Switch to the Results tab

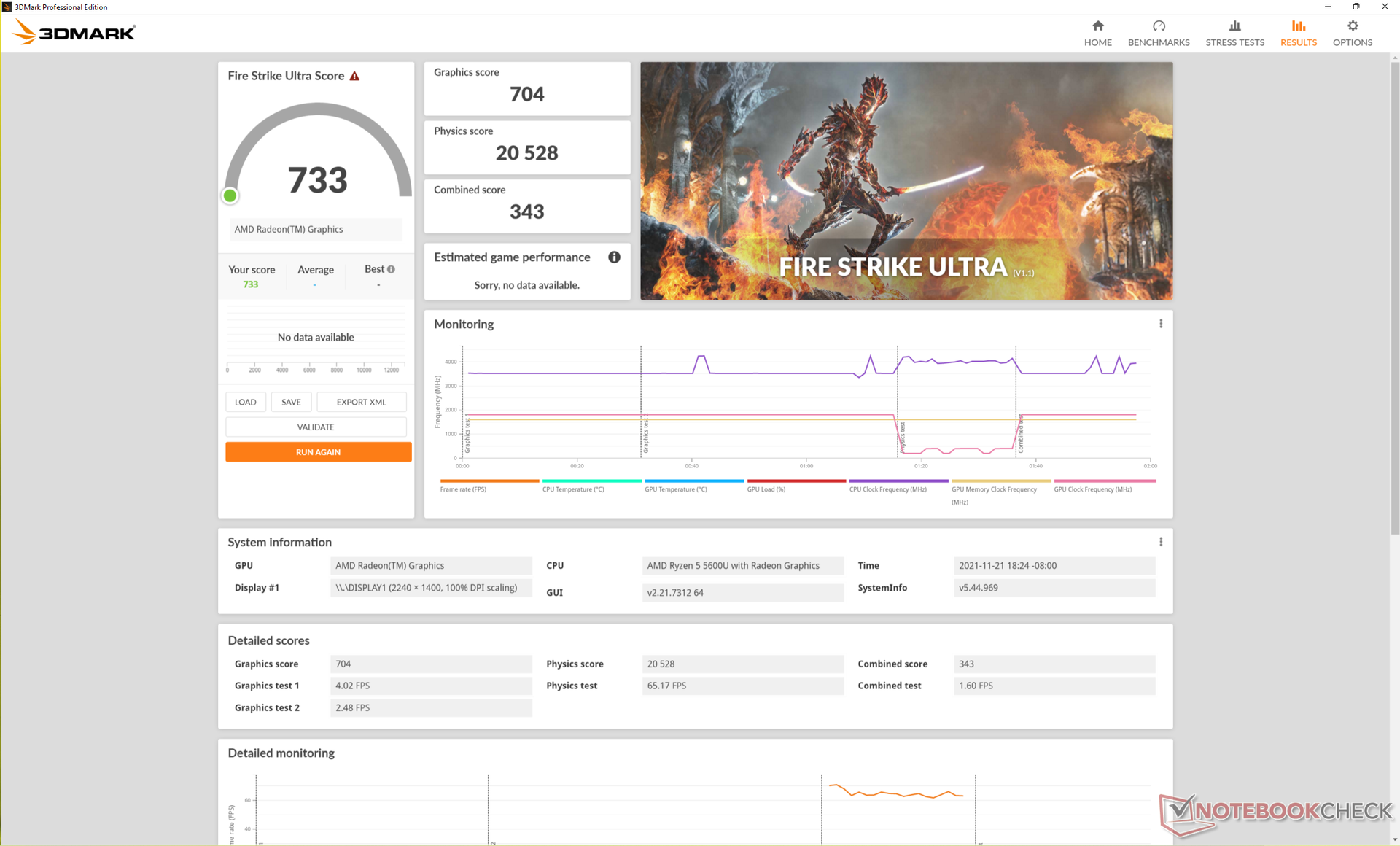(x=1298, y=33)
